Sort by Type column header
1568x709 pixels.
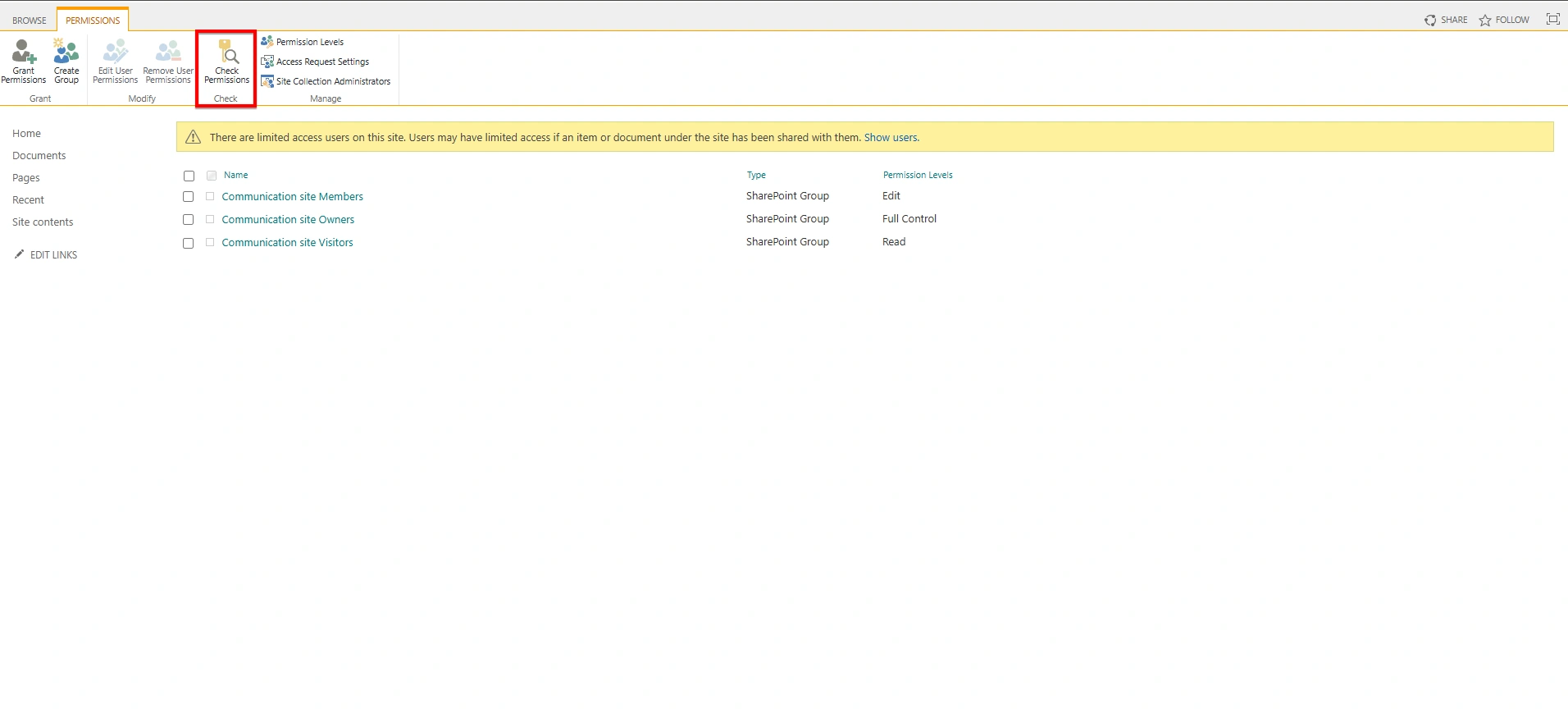[756, 175]
